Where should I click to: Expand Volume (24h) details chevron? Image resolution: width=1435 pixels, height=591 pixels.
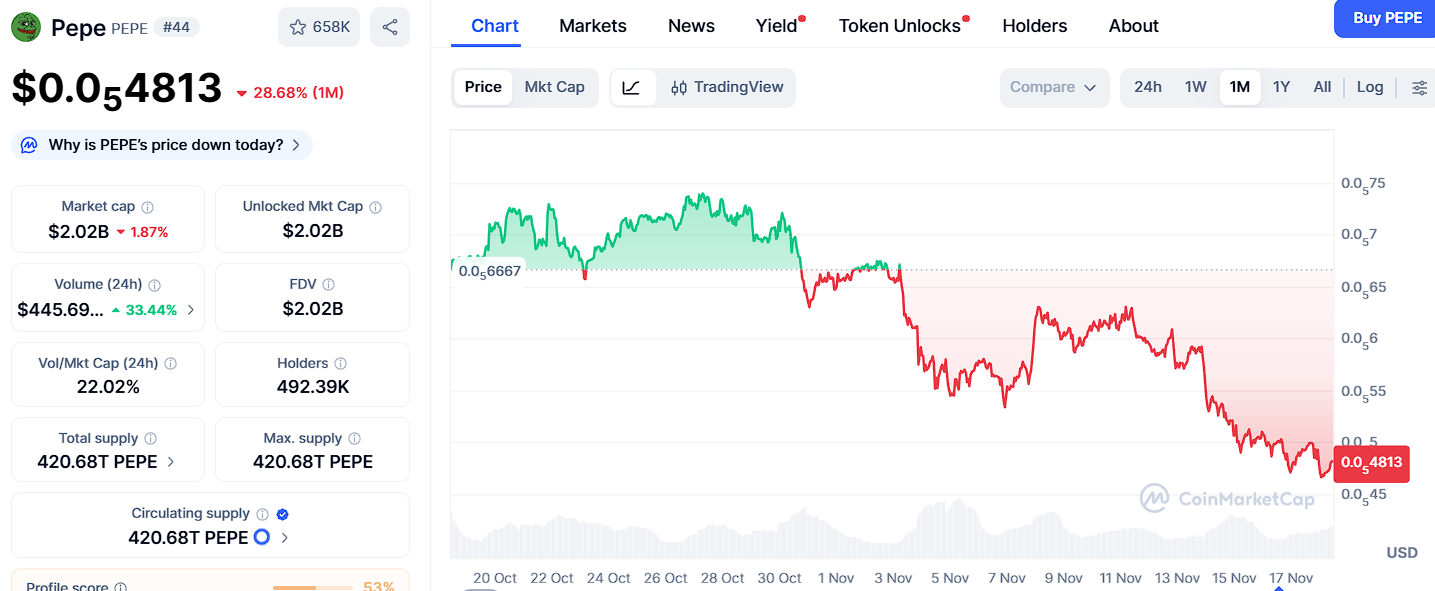click(x=191, y=310)
